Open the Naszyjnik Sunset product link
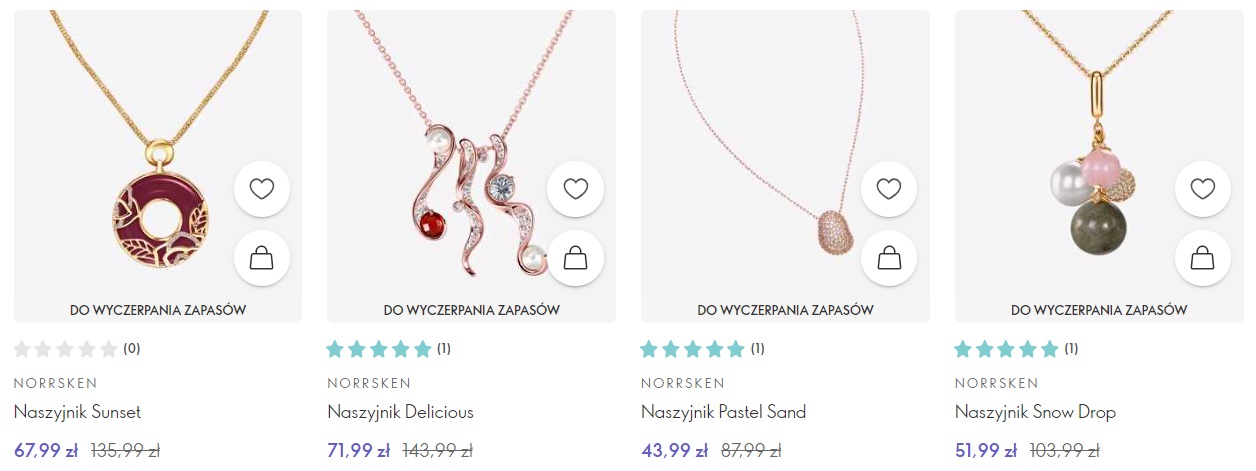The height and width of the screenshot is (471, 1256). pyautogui.click(x=77, y=412)
